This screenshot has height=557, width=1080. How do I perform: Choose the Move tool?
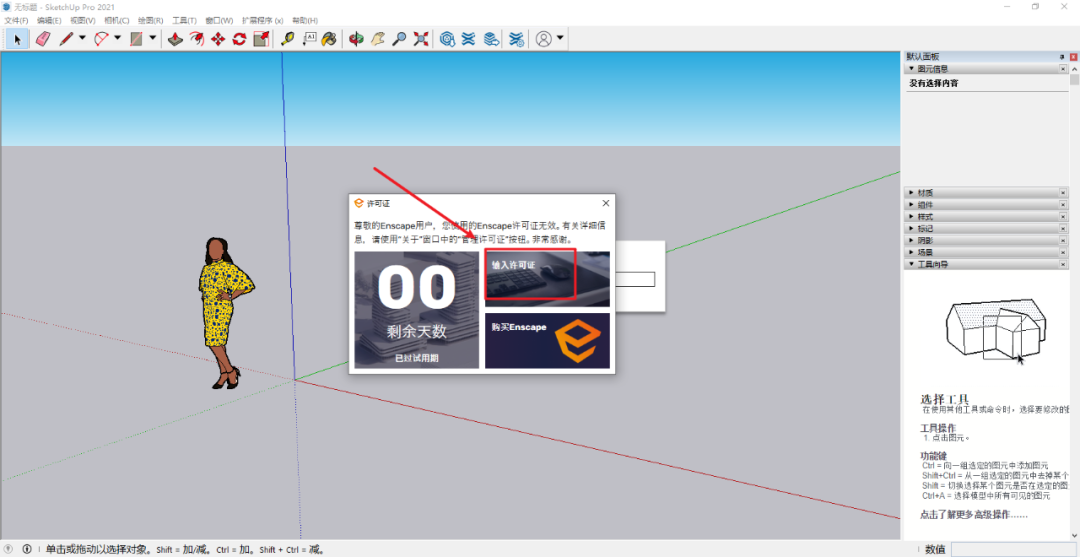[x=218, y=39]
